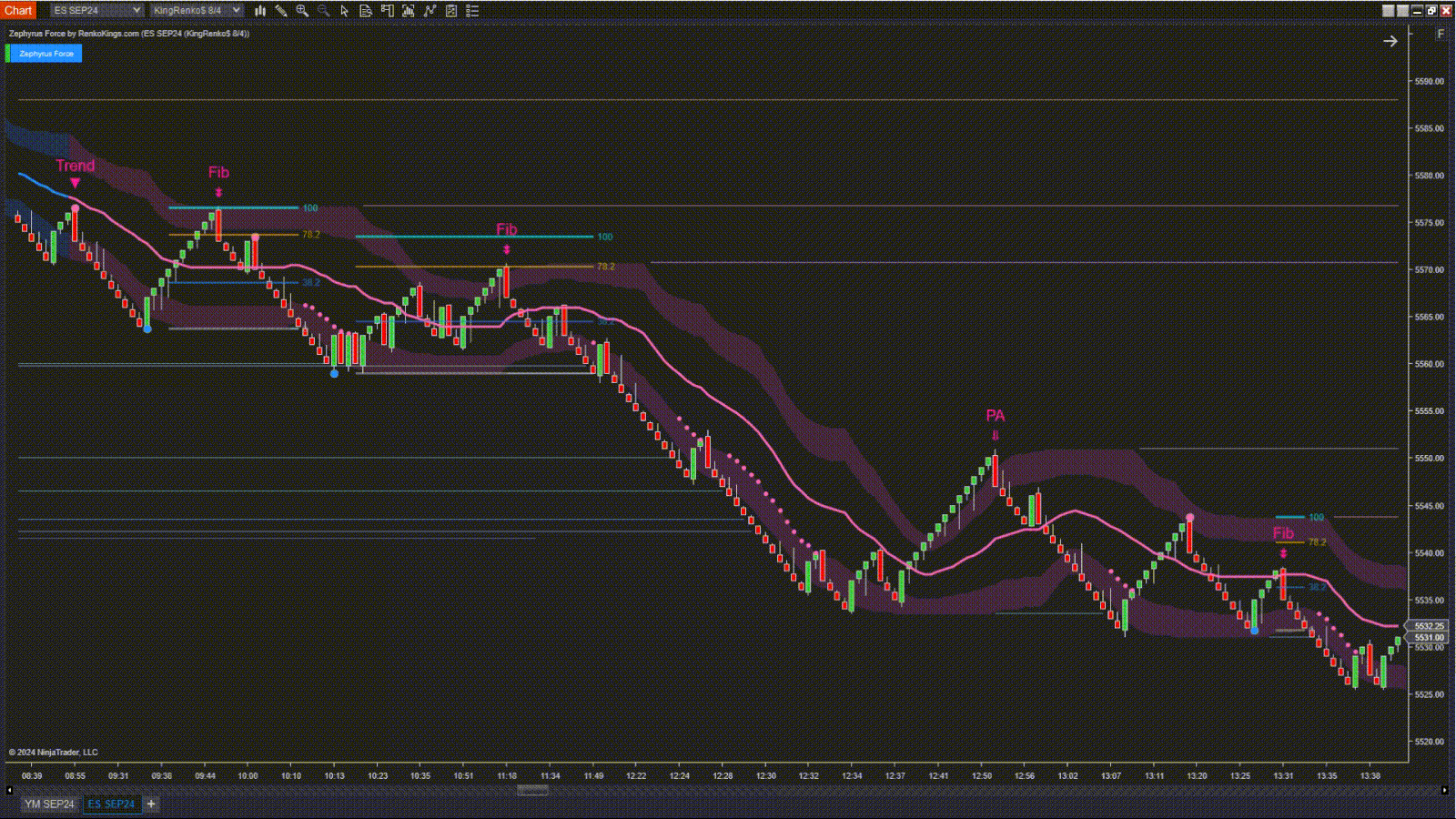Select the cursor pointer tool

(344, 11)
